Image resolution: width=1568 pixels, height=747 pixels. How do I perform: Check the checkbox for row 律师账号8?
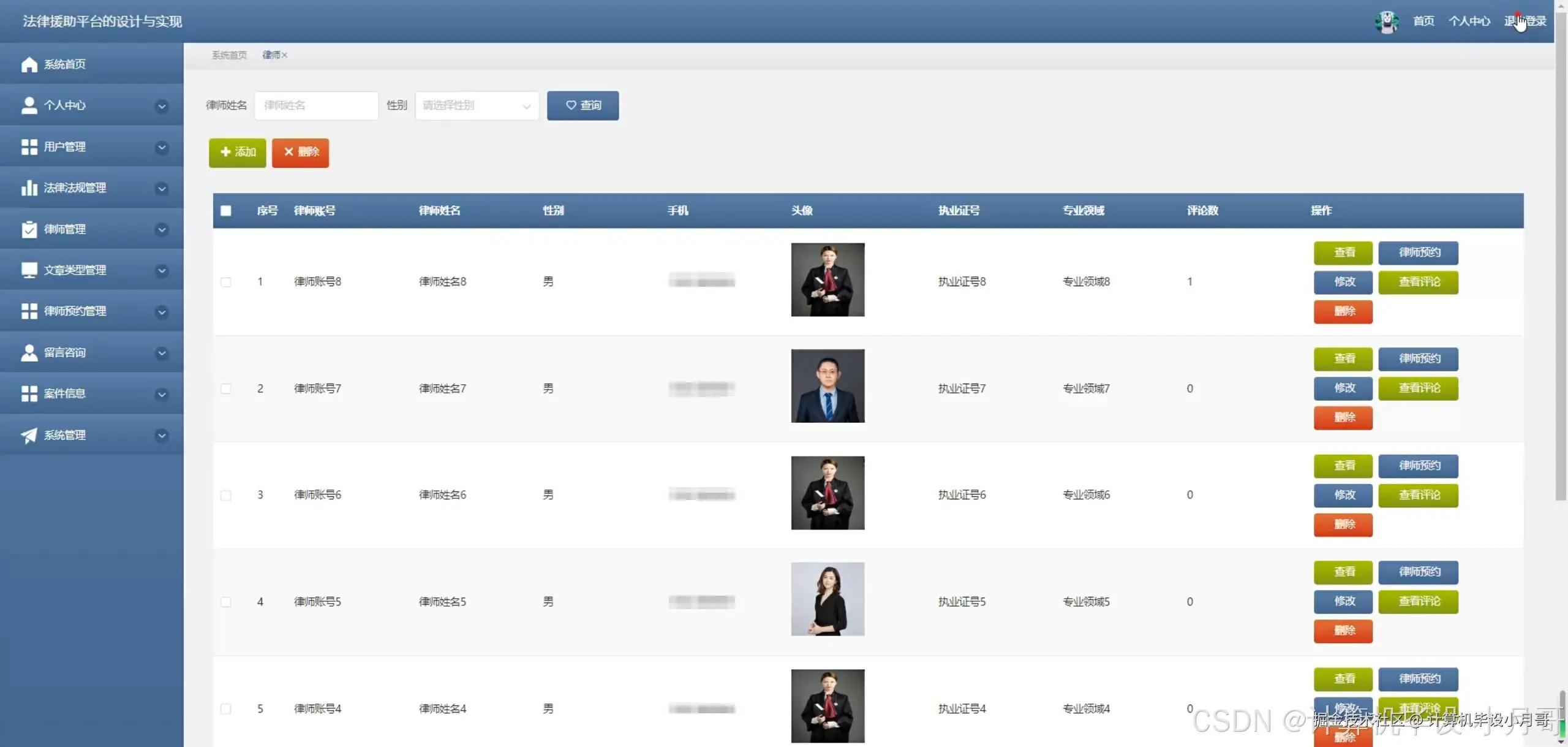pos(226,282)
